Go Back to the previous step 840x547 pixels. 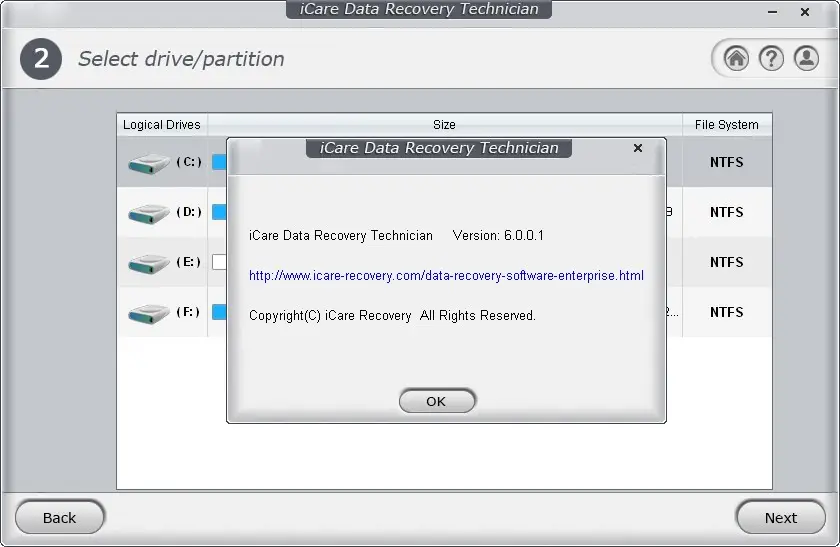(59, 518)
